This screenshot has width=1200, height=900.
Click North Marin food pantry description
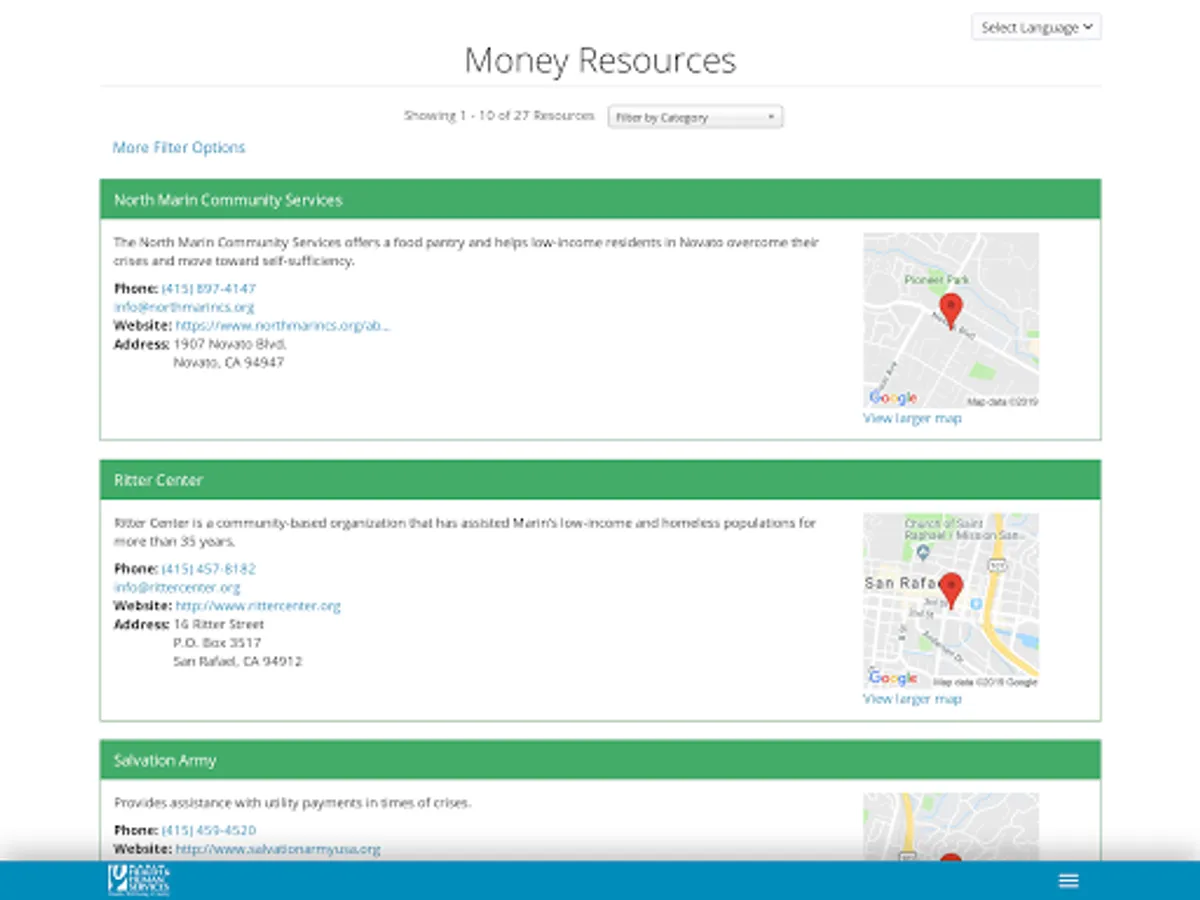(466, 252)
